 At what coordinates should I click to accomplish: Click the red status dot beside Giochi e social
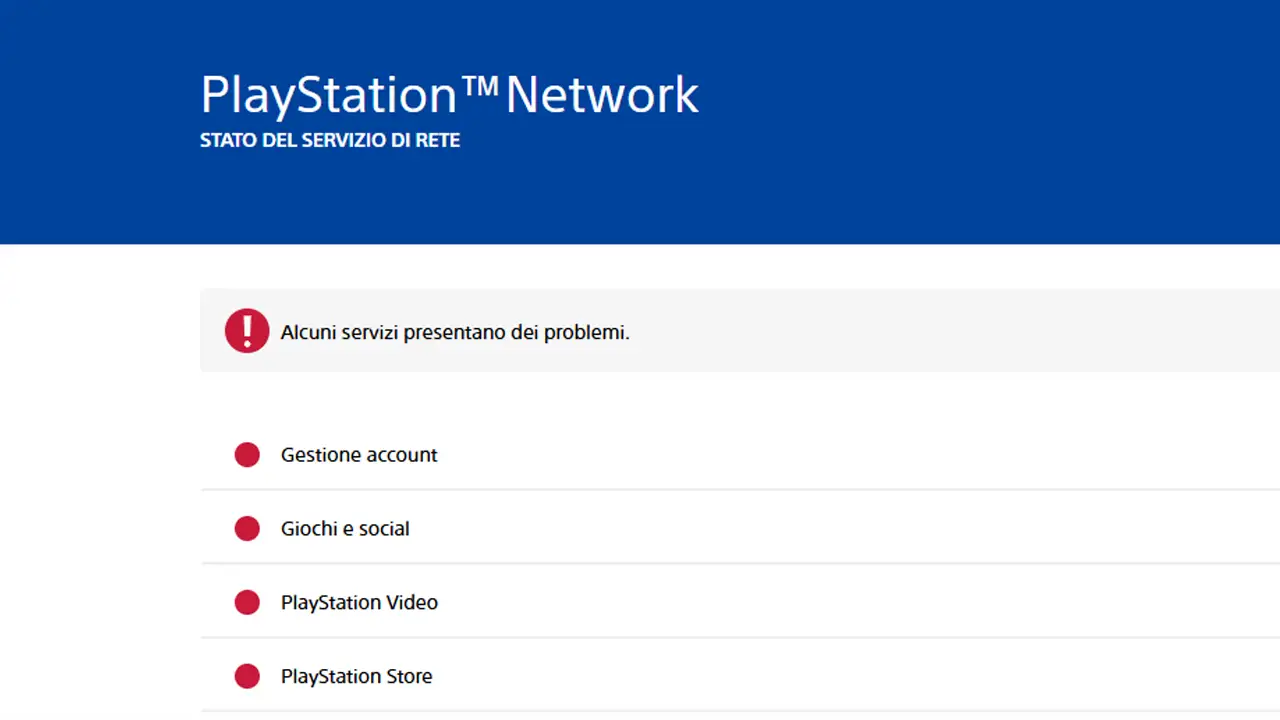point(247,529)
